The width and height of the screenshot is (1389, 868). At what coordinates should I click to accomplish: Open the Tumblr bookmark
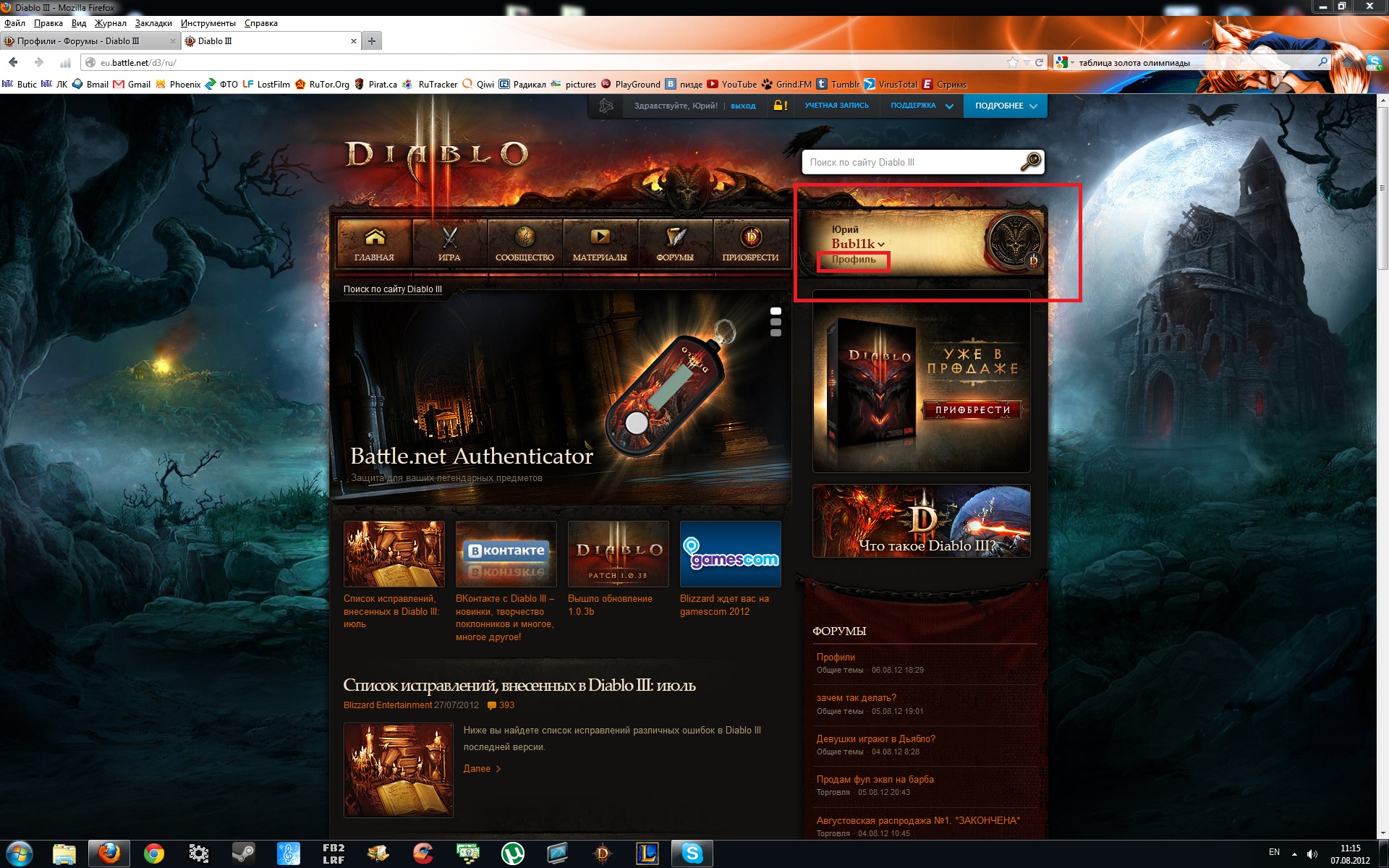pos(838,84)
